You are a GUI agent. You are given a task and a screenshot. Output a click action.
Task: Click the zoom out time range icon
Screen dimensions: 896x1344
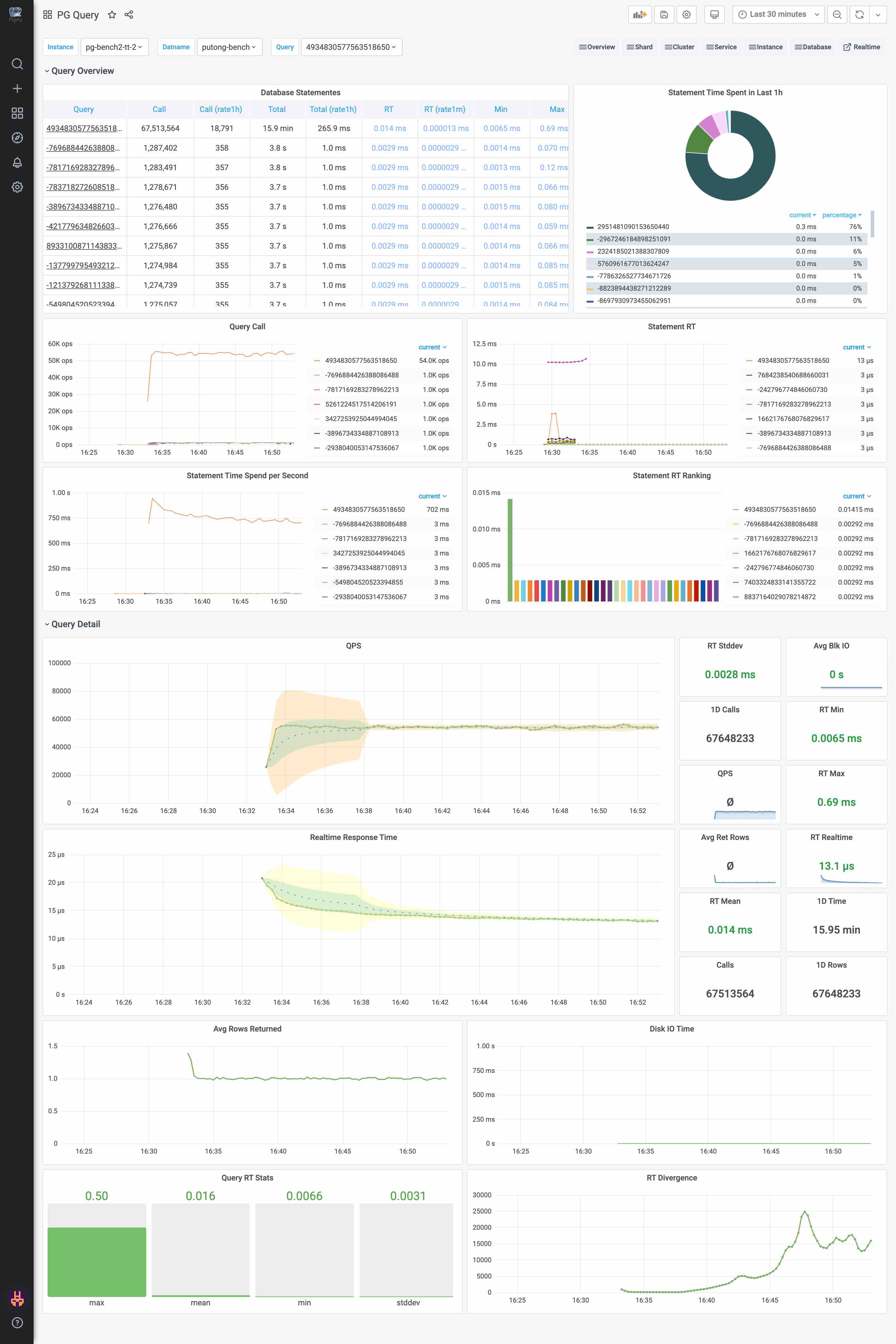tap(837, 15)
